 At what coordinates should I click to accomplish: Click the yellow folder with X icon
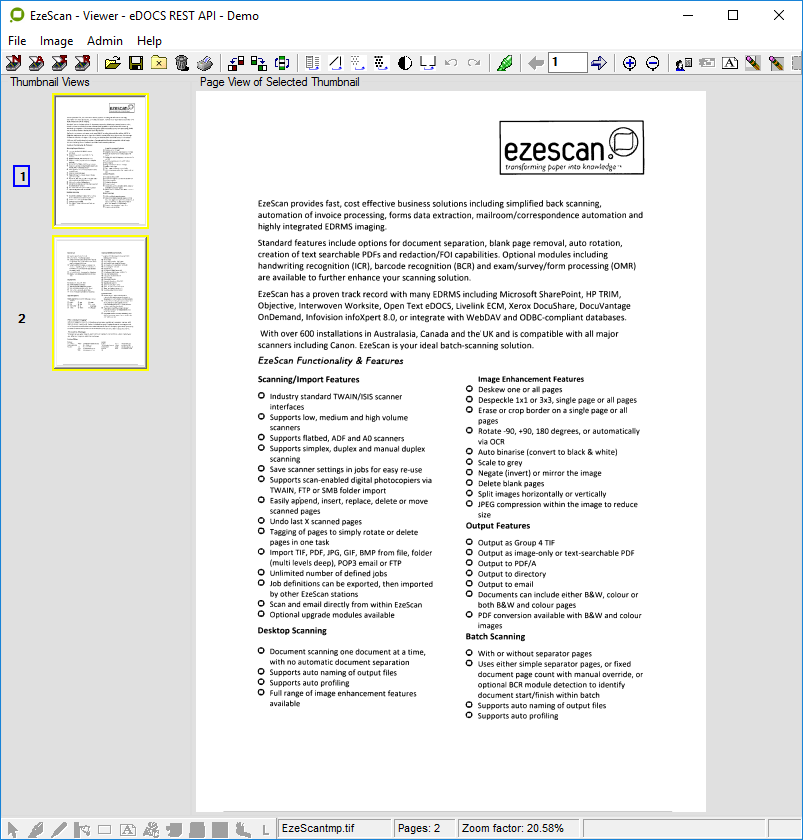(158, 63)
